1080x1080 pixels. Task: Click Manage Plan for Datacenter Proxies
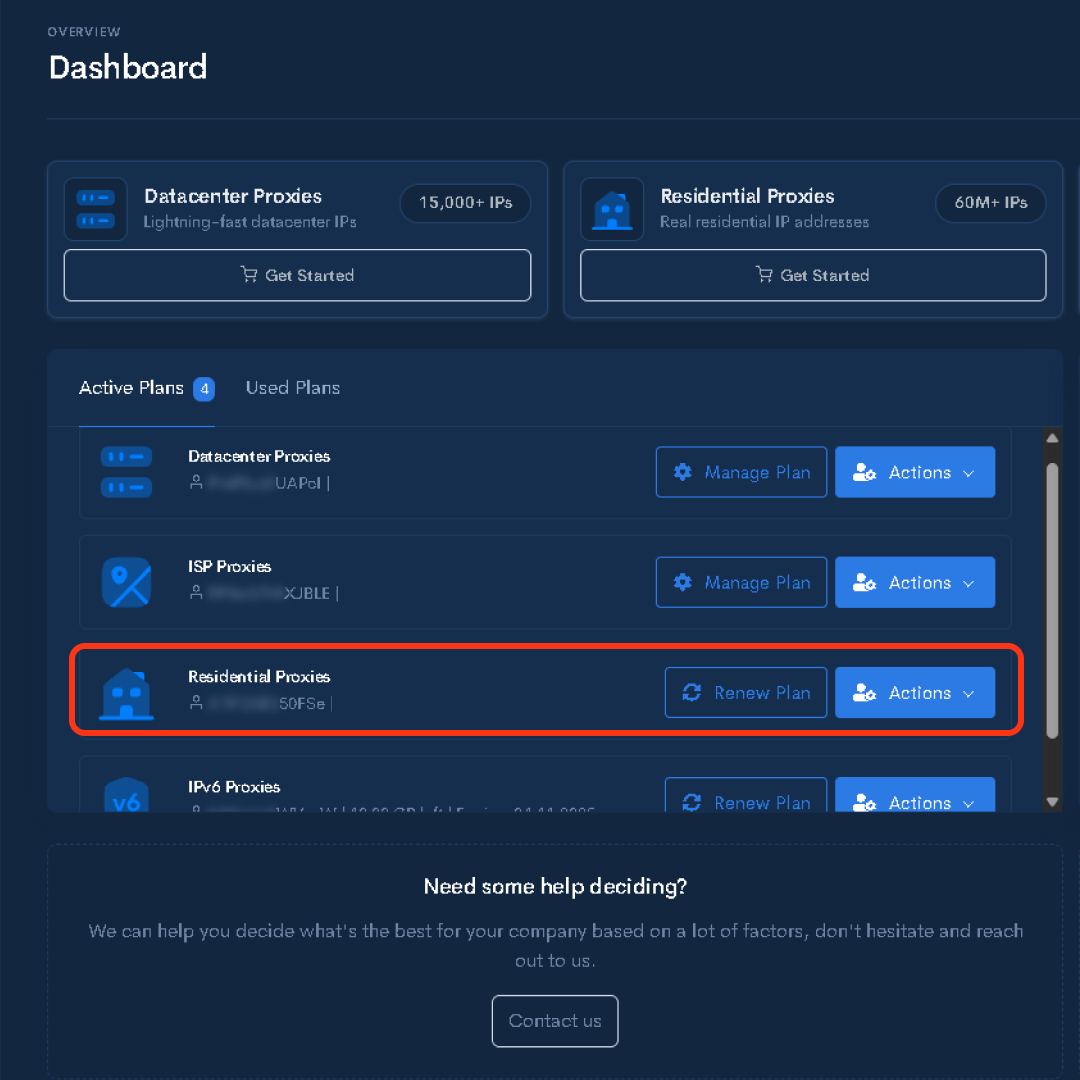click(x=741, y=472)
